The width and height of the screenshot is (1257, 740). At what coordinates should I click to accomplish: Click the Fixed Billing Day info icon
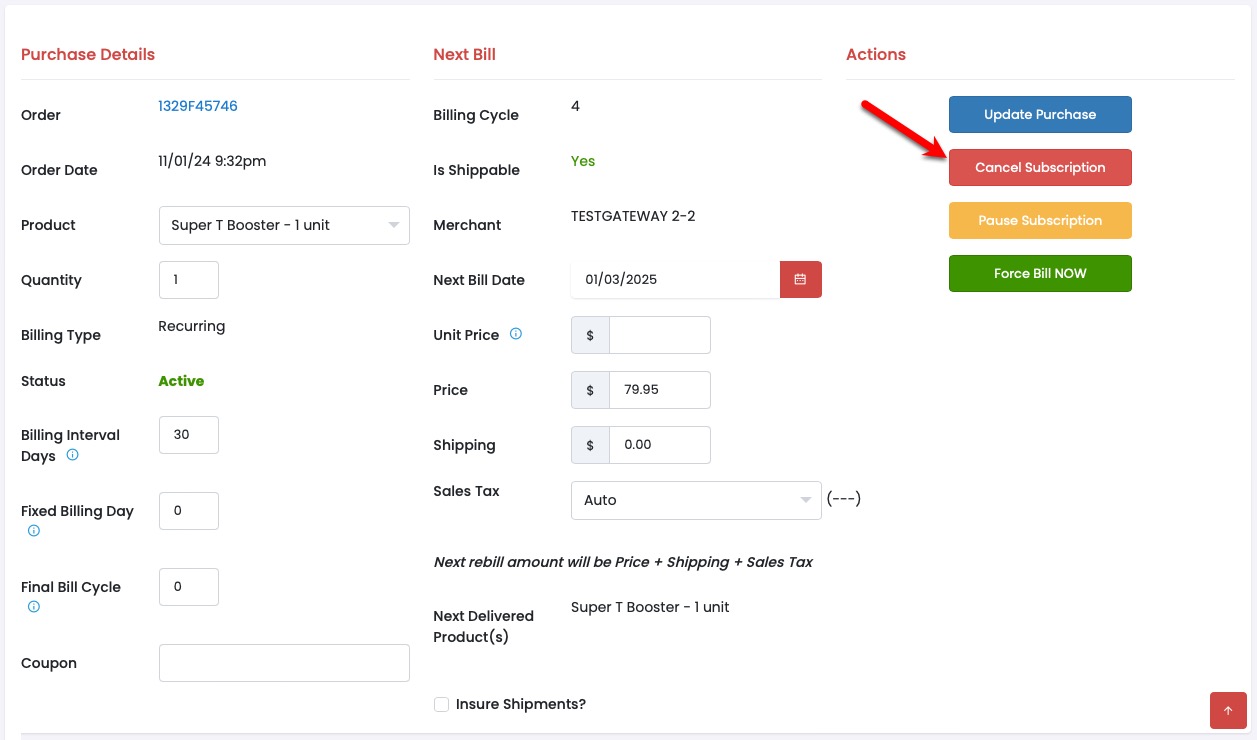coord(34,531)
